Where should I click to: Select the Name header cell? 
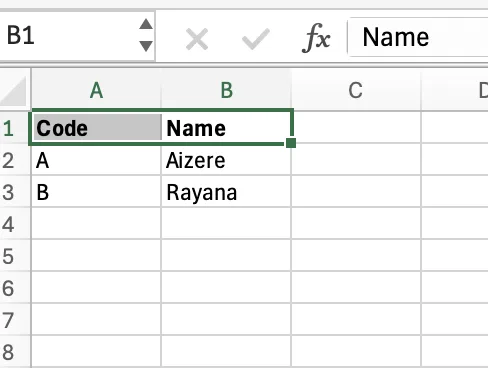click(x=226, y=128)
